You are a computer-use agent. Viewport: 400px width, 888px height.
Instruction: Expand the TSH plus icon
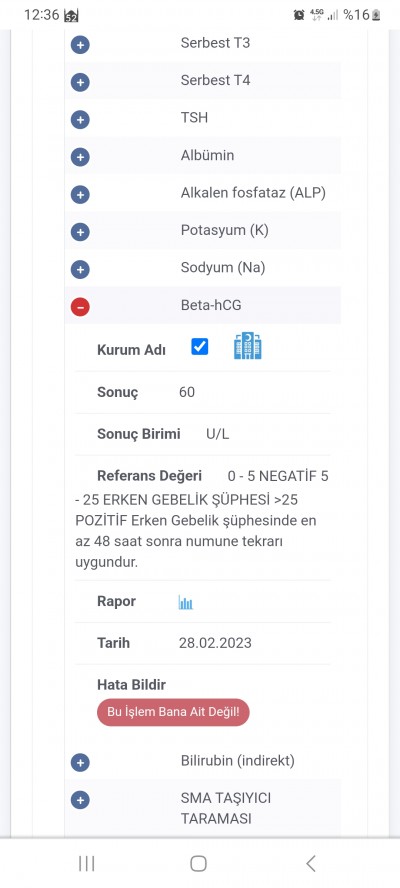click(80, 119)
